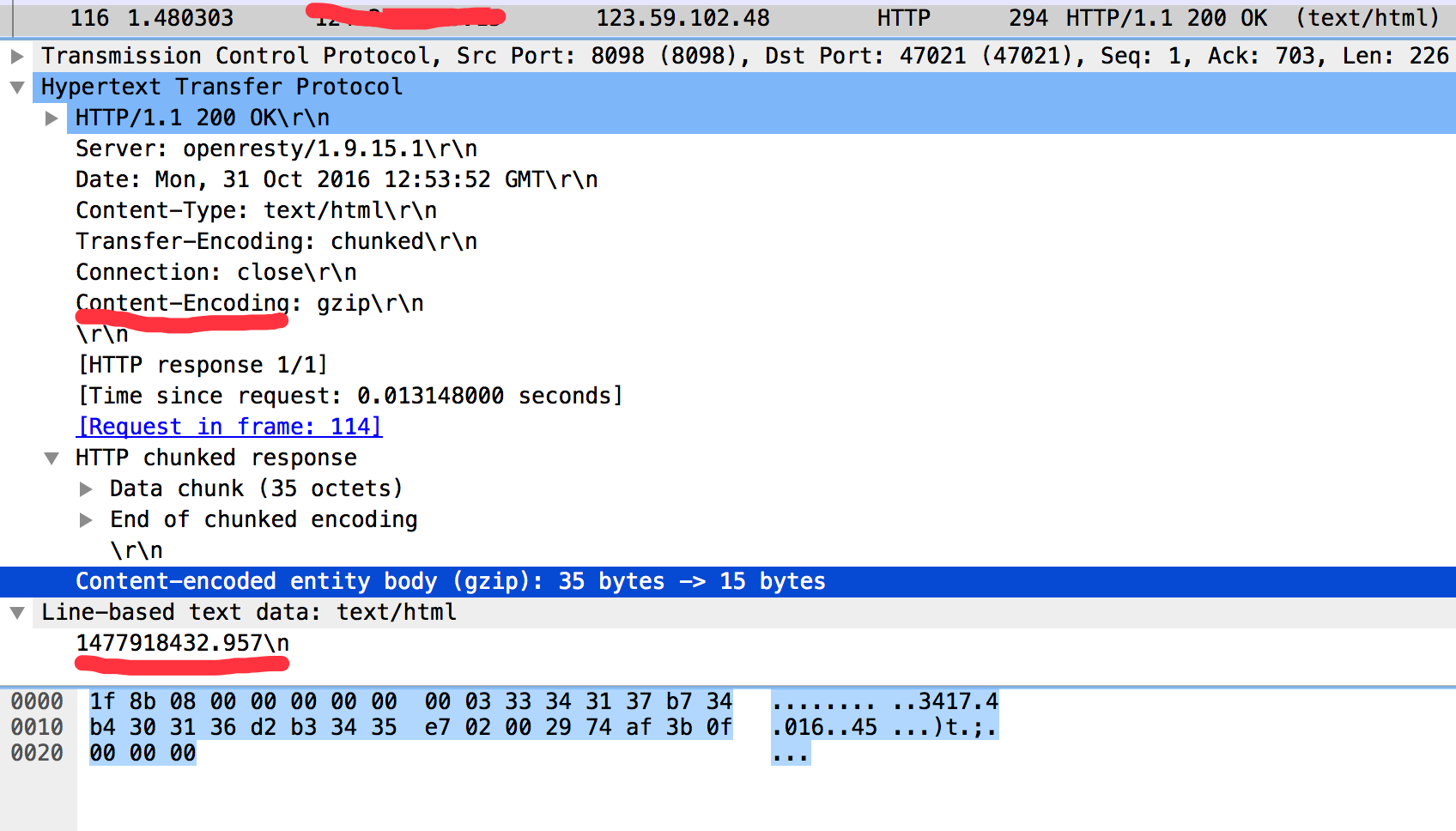
Task: Click the HTTP protocol cell in packet row
Action: tap(903, 18)
